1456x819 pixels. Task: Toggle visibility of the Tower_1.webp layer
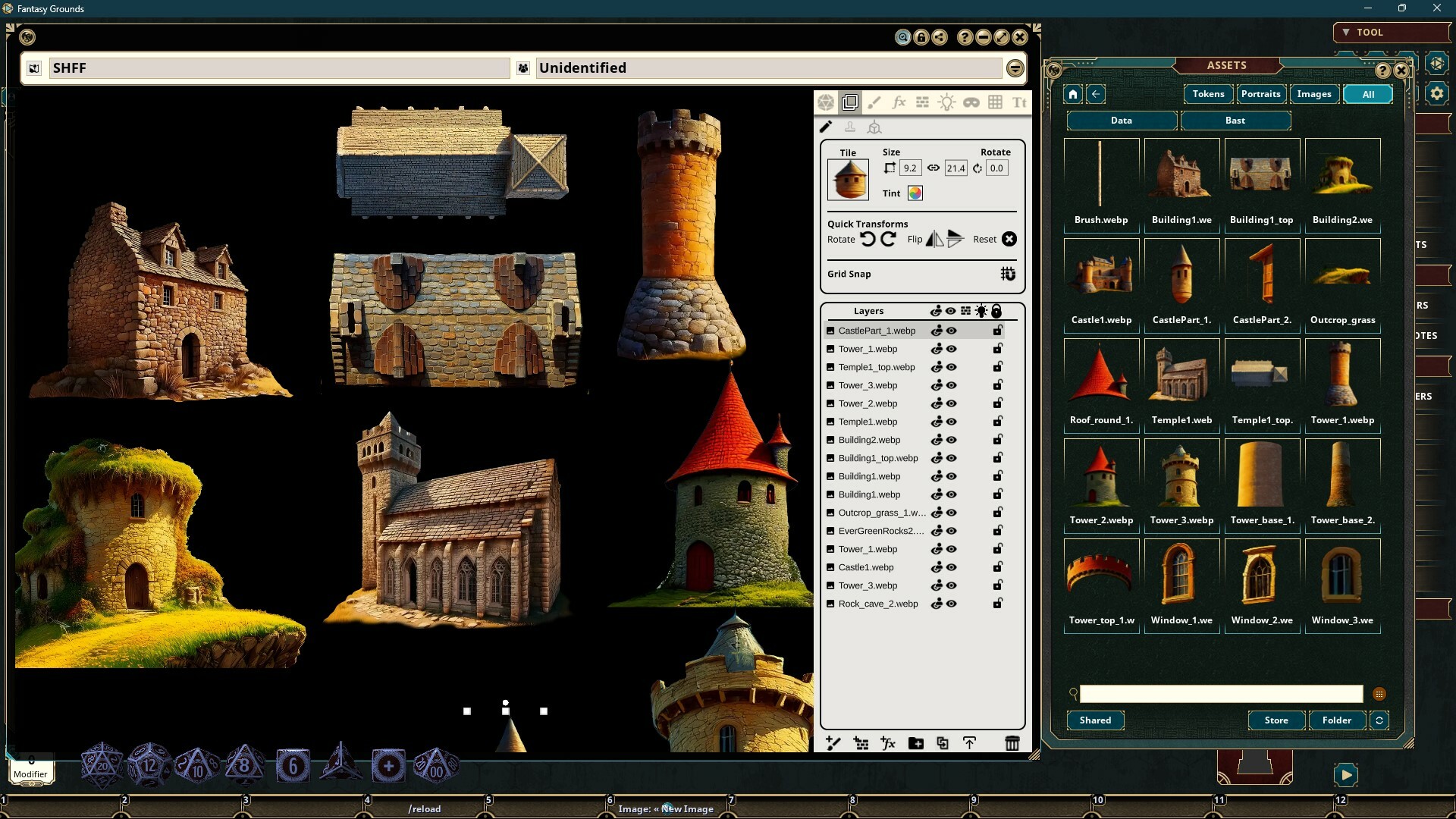tap(952, 349)
